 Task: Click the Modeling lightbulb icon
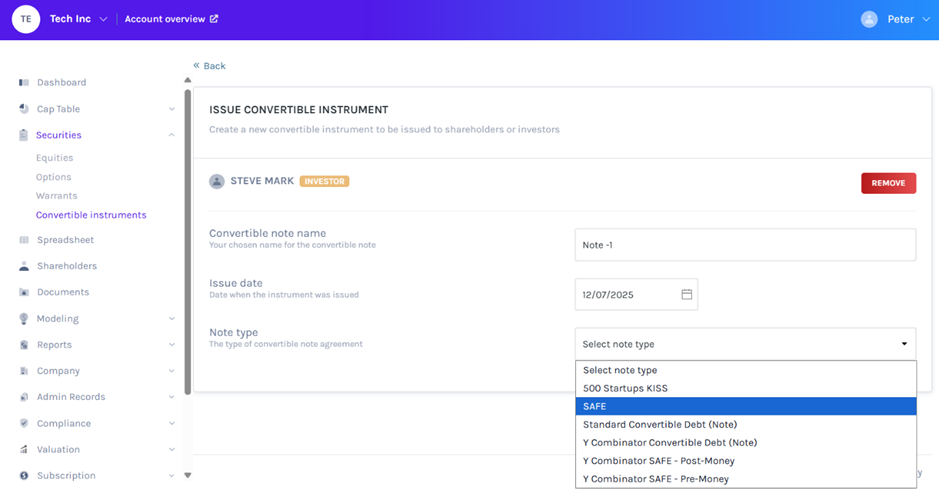pos(24,319)
